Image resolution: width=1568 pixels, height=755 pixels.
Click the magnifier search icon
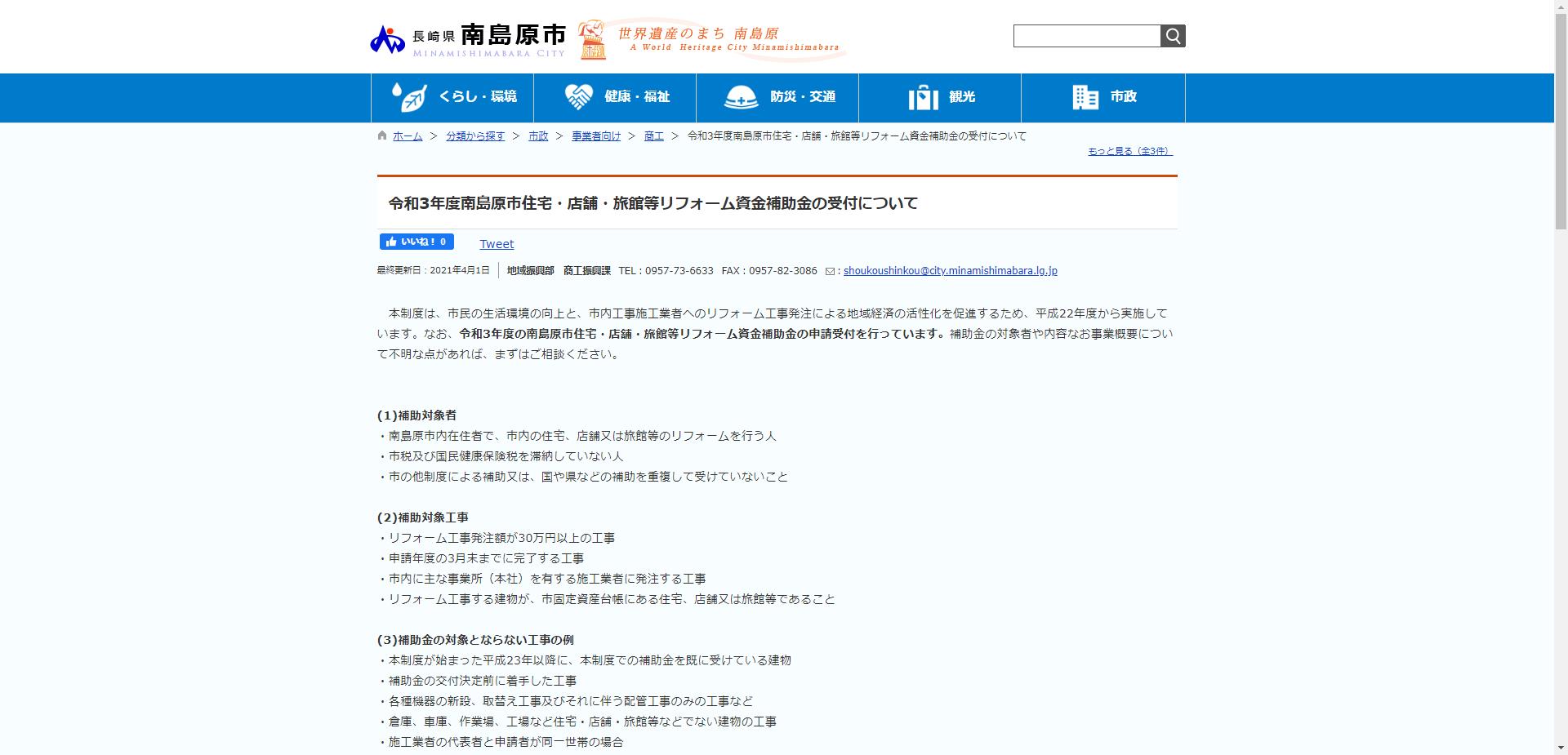tap(1174, 36)
